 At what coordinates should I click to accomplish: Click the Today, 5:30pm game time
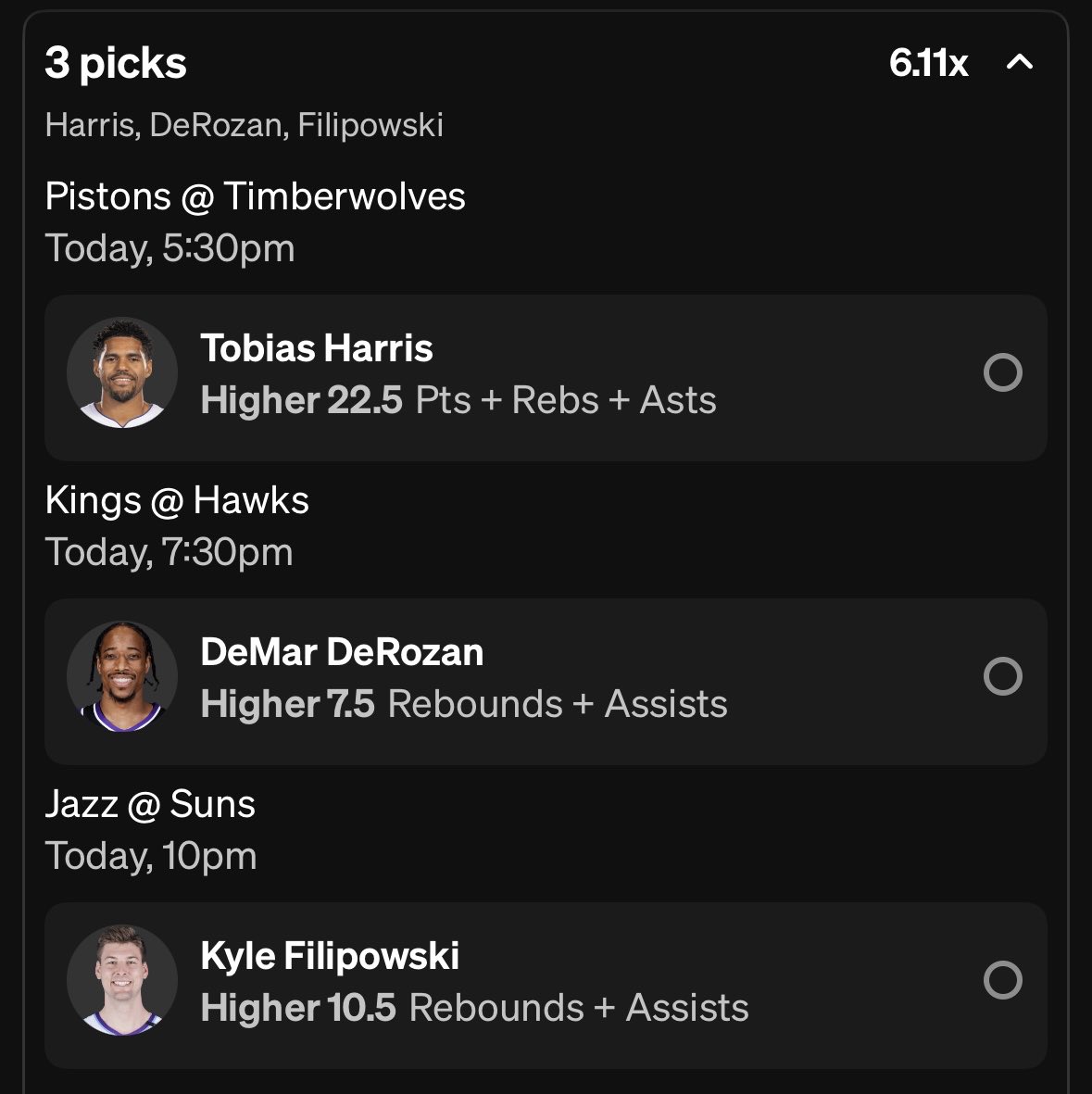click(x=169, y=248)
